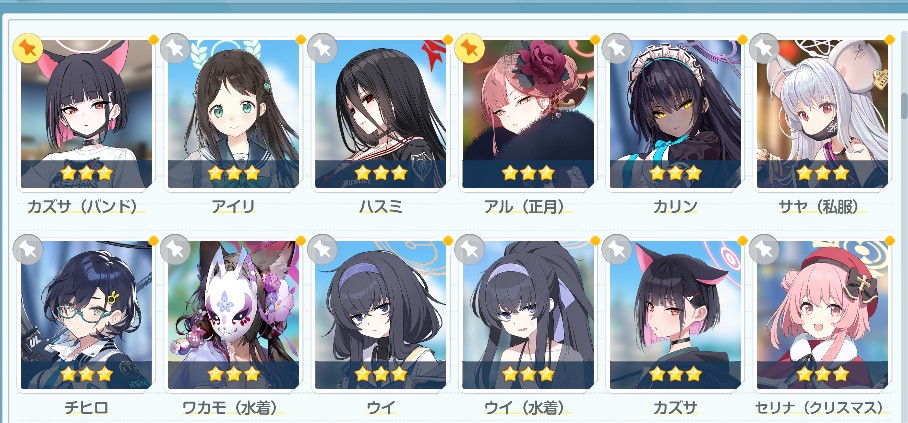The width and height of the screenshot is (908, 423).
Task: Pin the アイリ character card
Action: click(175, 48)
